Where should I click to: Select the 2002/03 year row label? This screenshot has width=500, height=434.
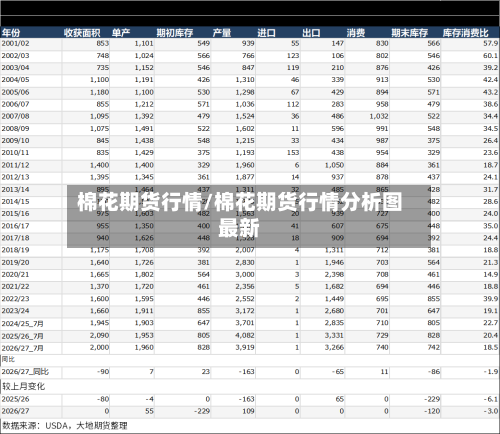15,56
